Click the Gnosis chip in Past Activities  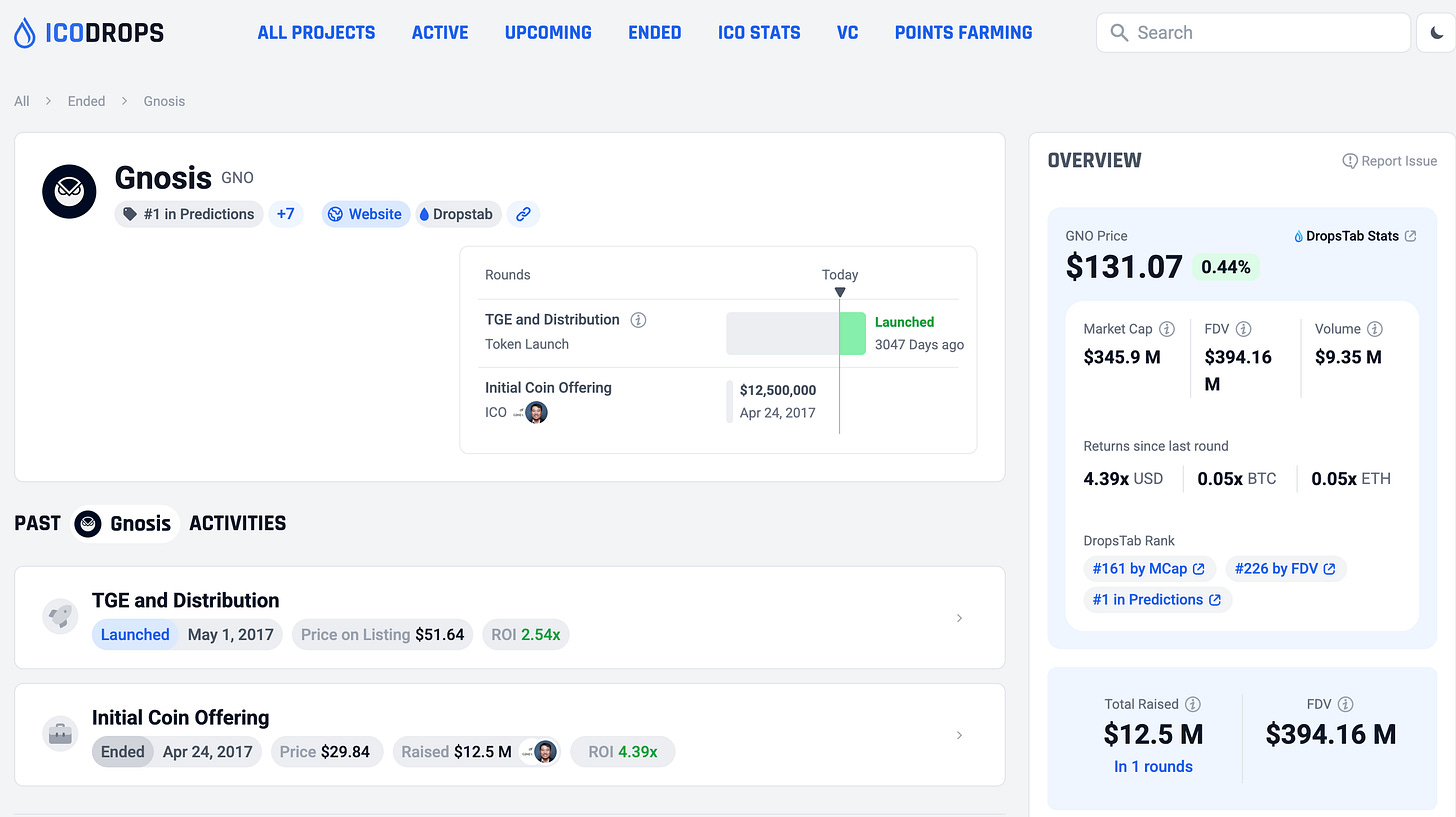coord(126,523)
